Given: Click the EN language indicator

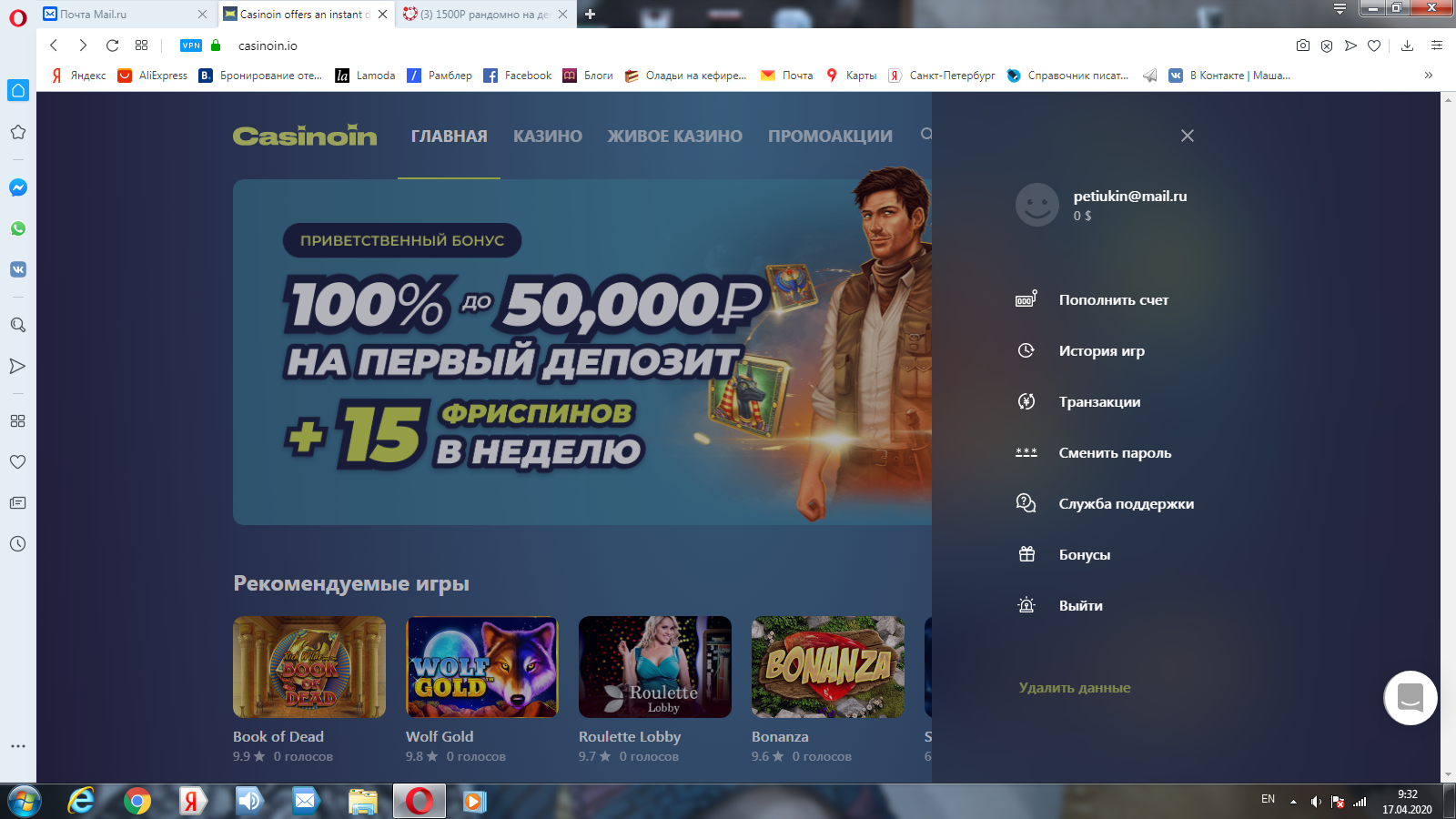Looking at the screenshot, I should pos(1268,799).
